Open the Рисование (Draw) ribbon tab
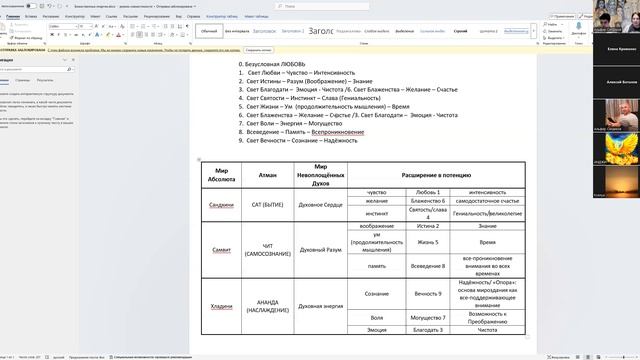 tap(51, 17)
